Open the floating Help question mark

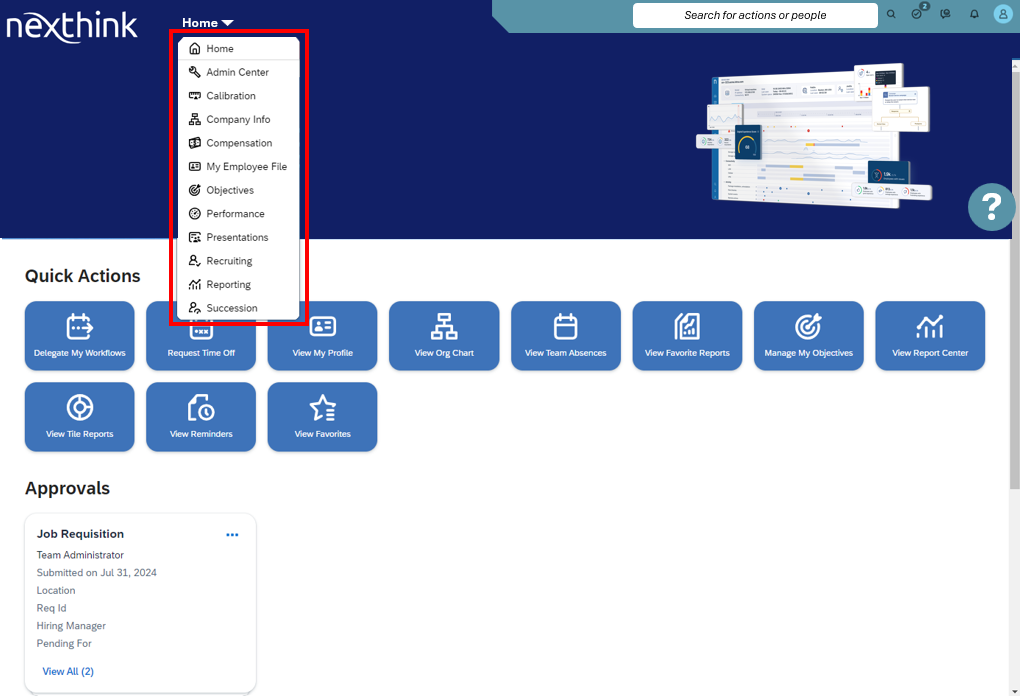[991, 207]
